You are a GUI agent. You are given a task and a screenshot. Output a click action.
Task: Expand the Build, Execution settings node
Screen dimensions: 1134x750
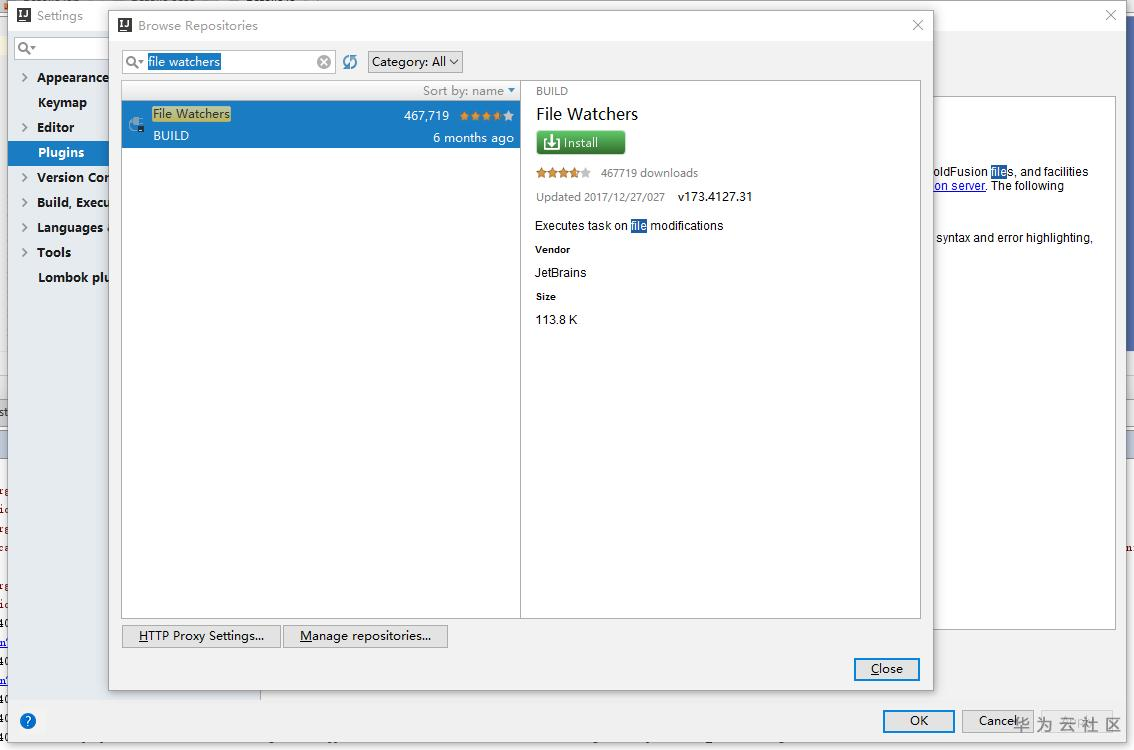click(25, 203)
